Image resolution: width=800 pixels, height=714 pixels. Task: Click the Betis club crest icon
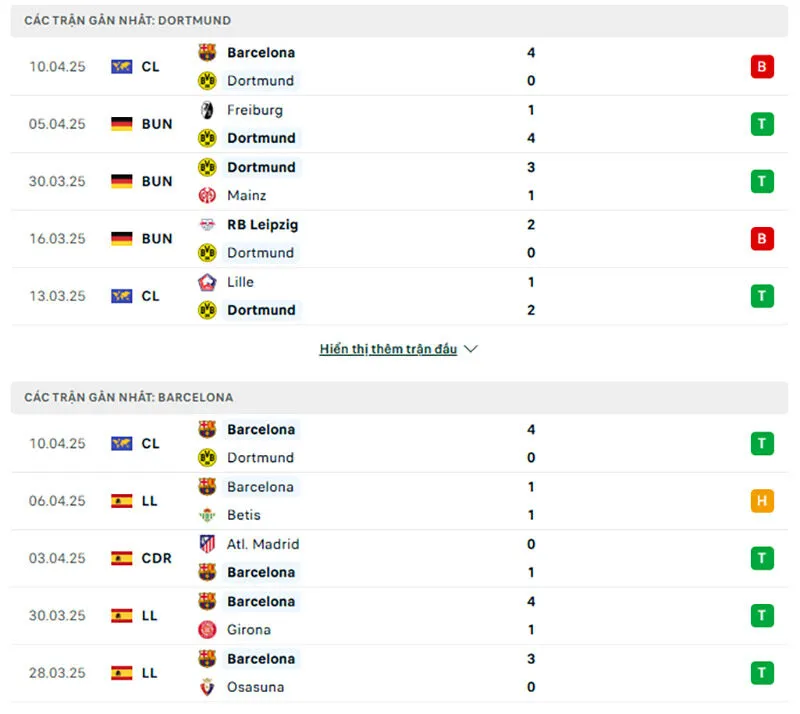coord(207,515)
